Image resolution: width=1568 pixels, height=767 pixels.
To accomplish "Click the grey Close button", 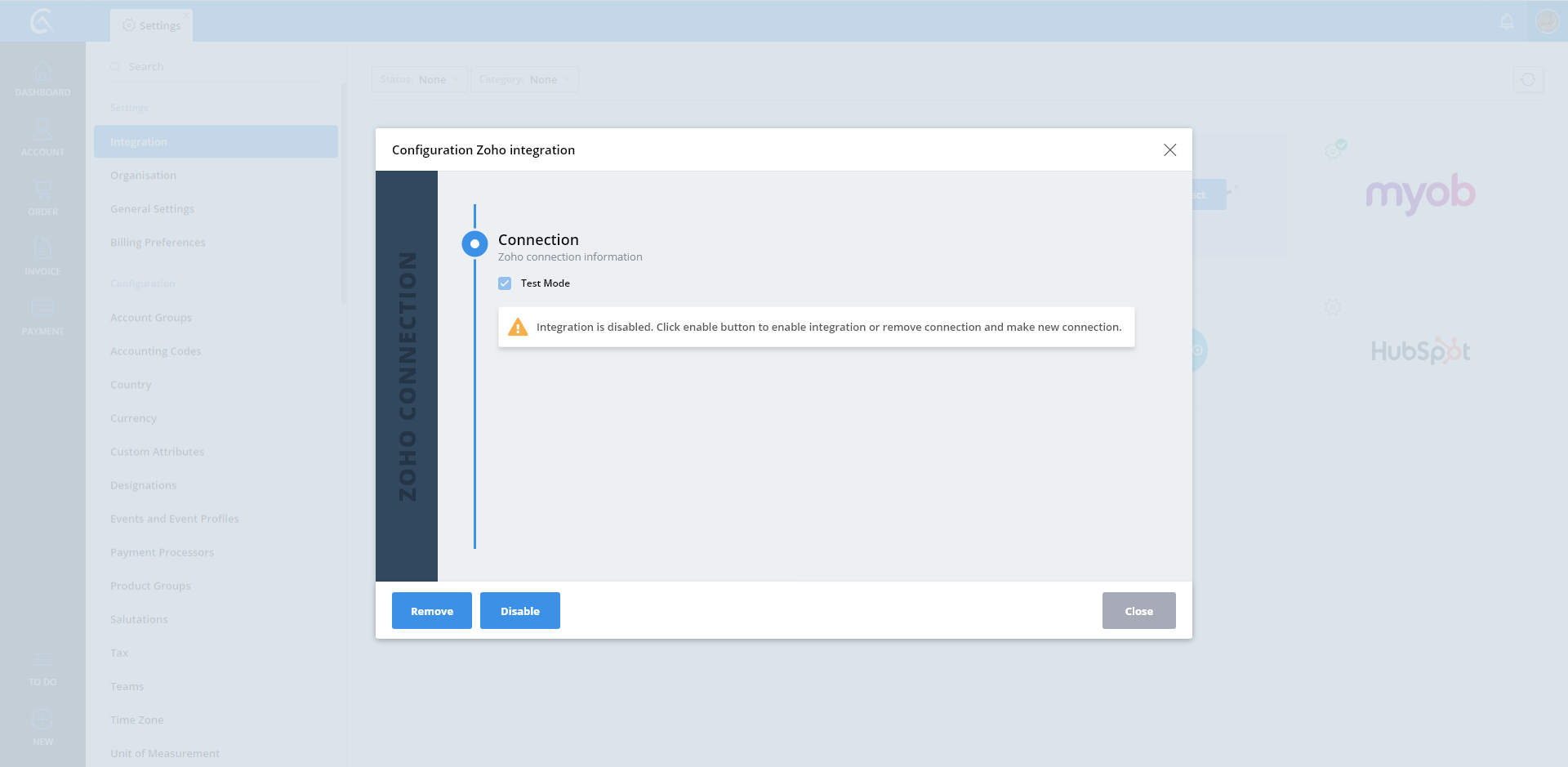I will coord(1138,611).
